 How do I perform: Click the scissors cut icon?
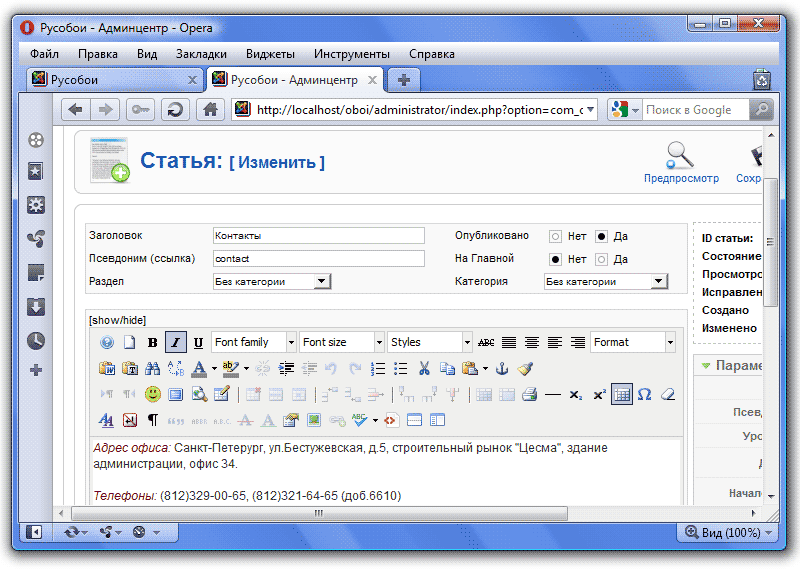coord(424,368)
